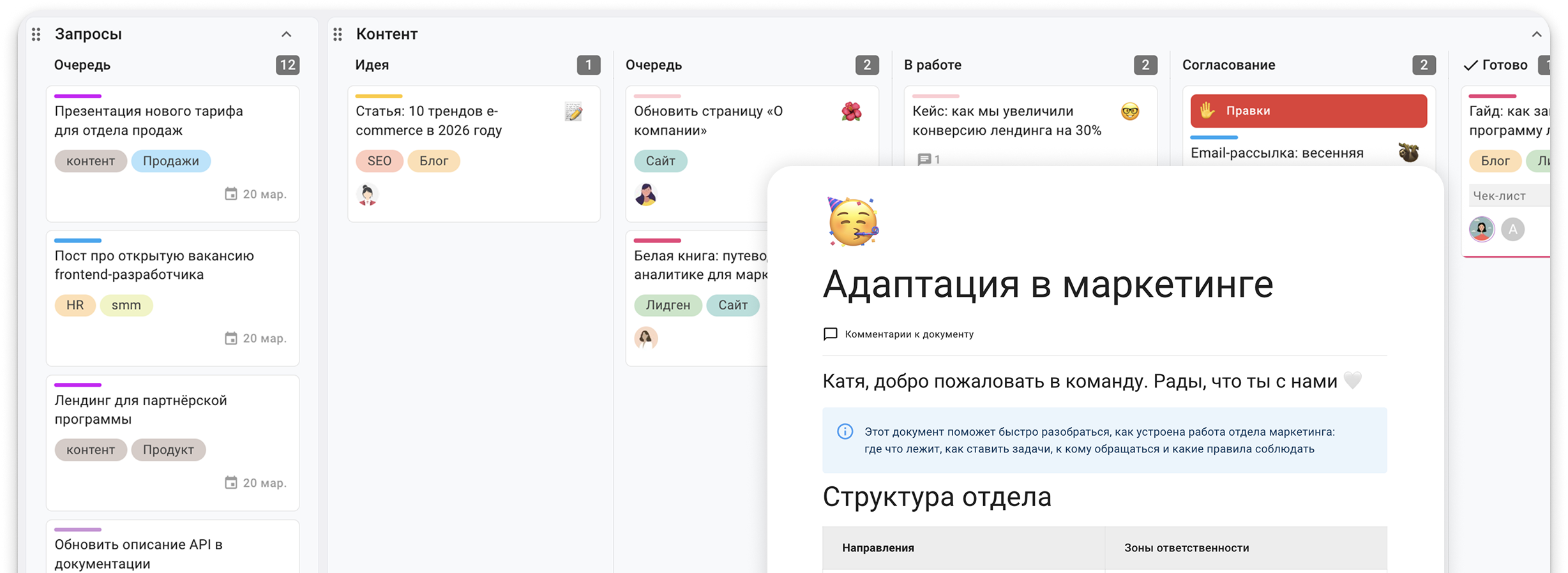The image size is (1568, 573).
Task: Click the SEO tag on Статья card
Action: pos(379,161)
